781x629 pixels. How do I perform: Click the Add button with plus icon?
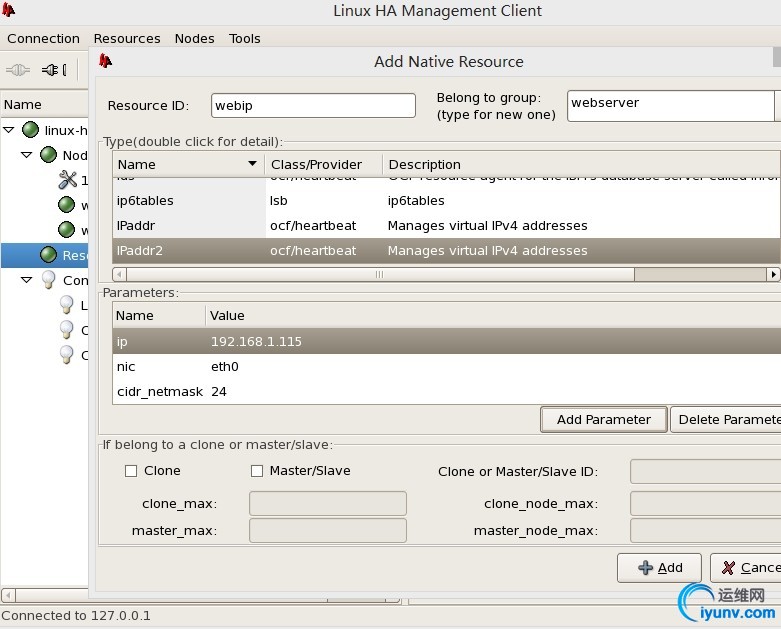(659, 568)
